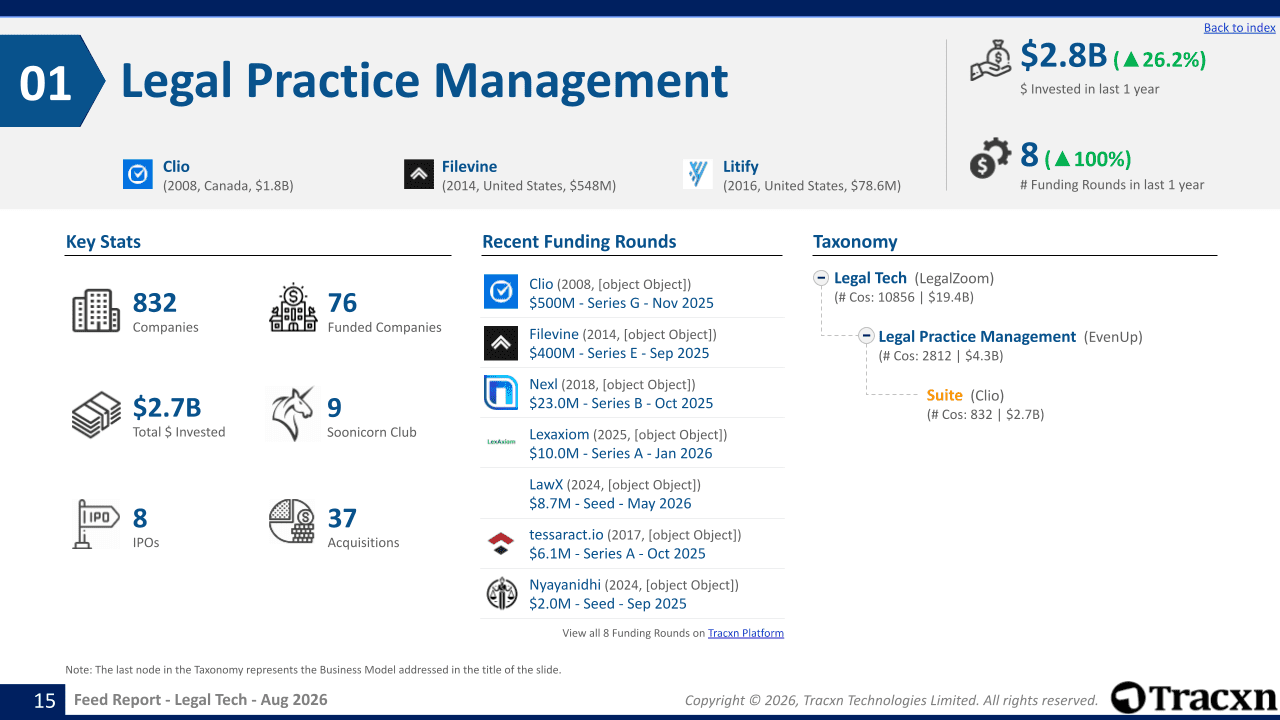Click the "Taxonomy" section heading
The image size is (1280, 720).
(855, 241)
